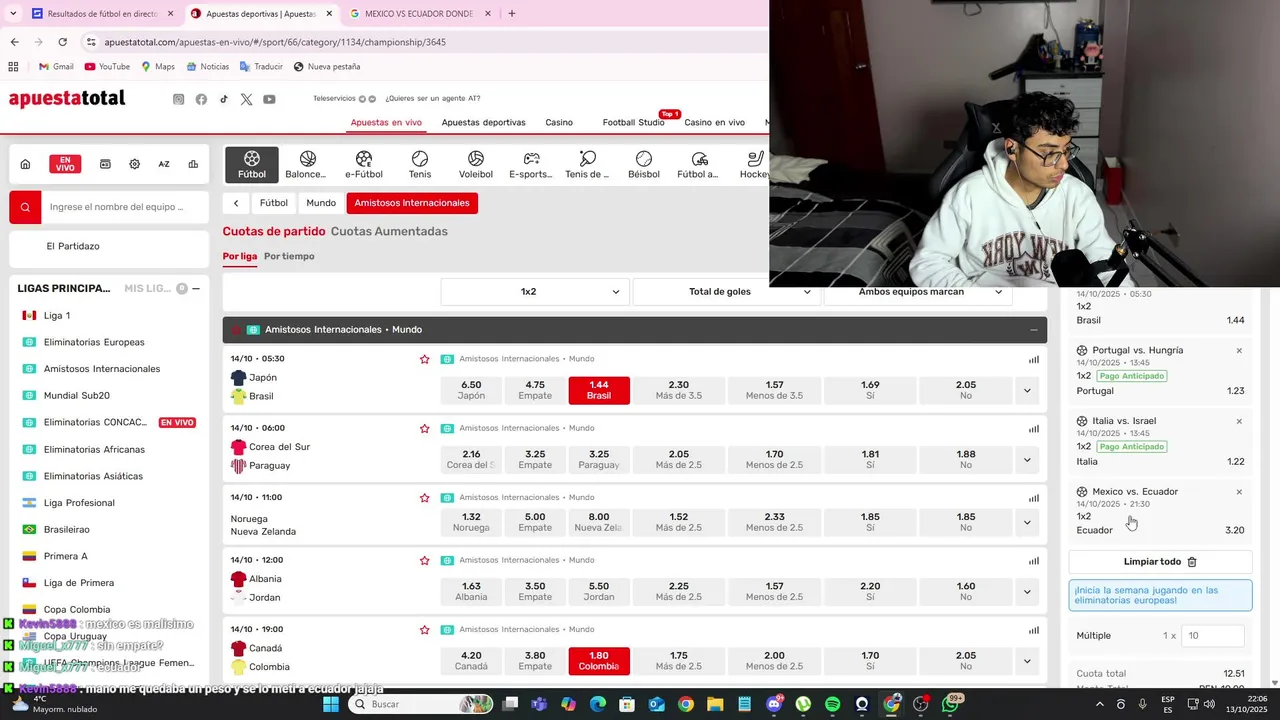Select the Baloncesto sport icon
The width and height of the screenshot is (1280, 720).
coord(307,165)
